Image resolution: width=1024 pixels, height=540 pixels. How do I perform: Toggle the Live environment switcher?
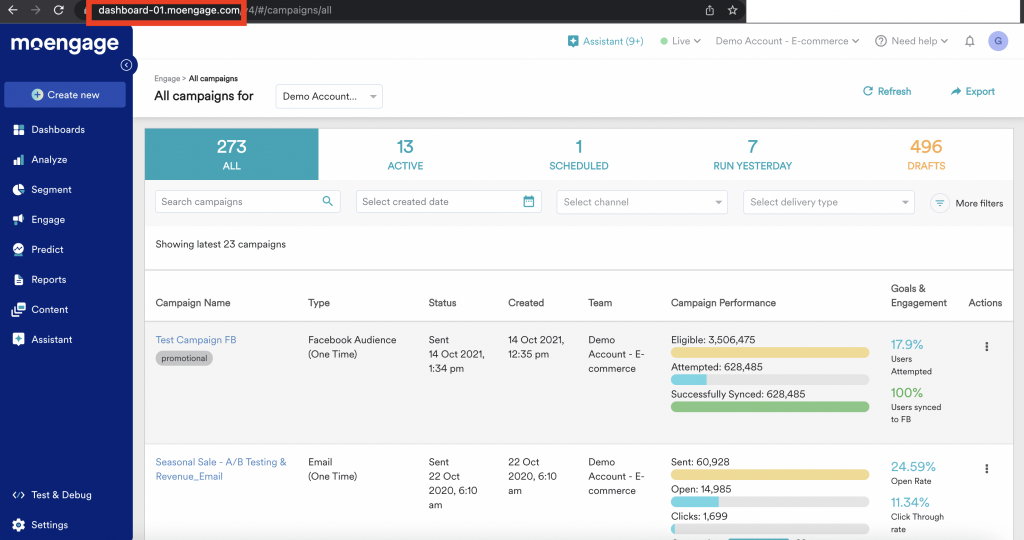pos(680,41)
